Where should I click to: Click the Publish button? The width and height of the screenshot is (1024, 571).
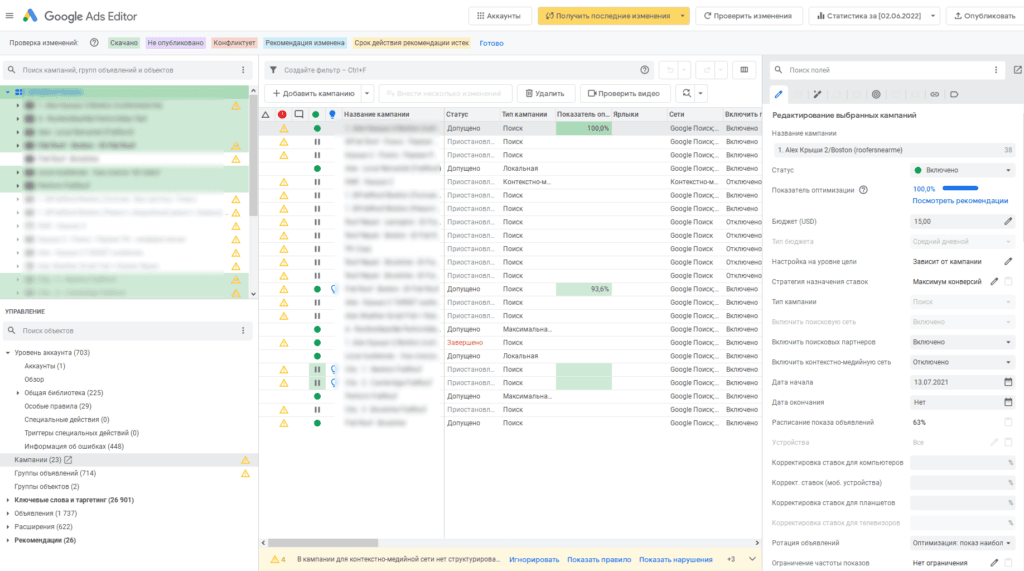click(985, 16)
